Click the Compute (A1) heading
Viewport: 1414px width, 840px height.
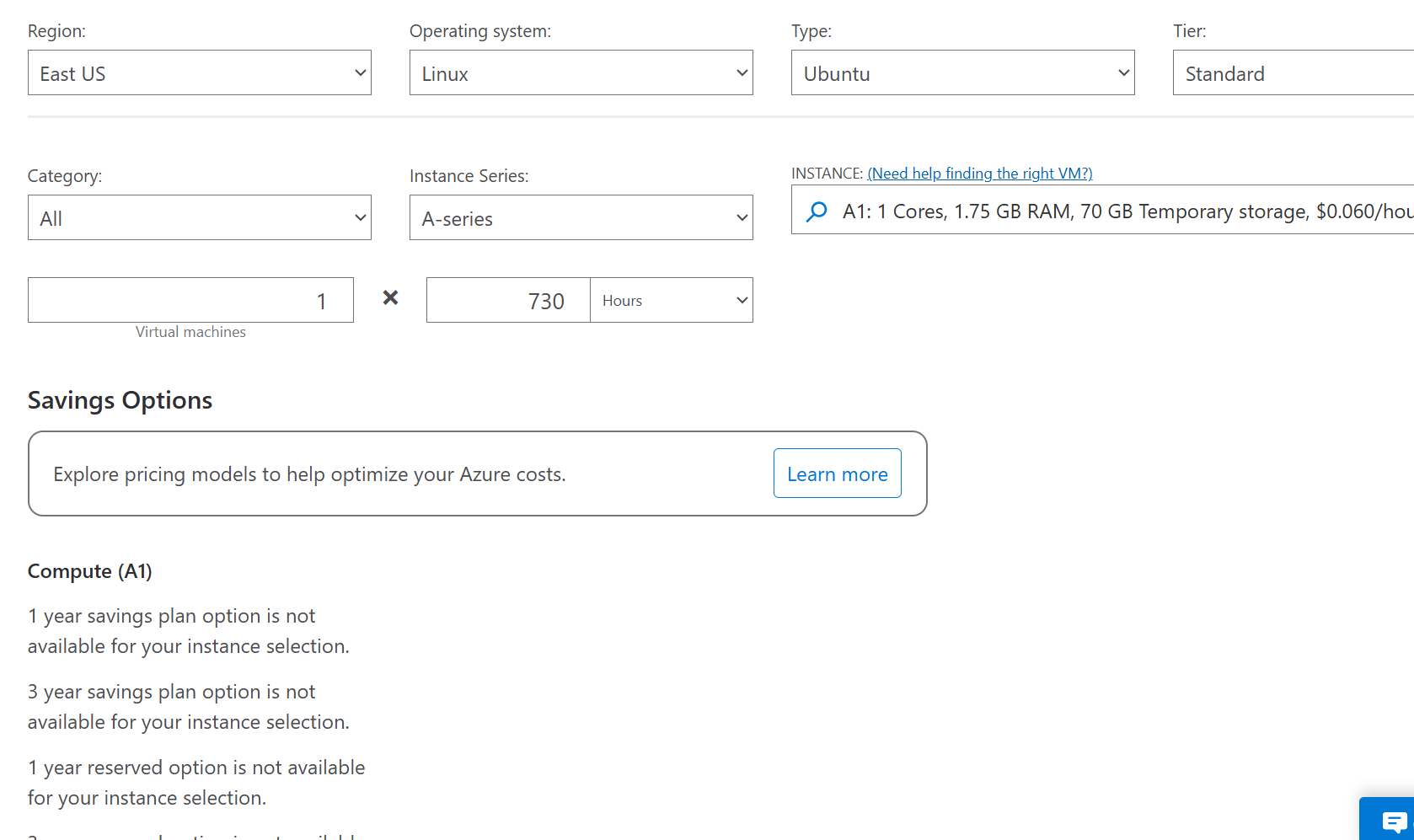90,571
